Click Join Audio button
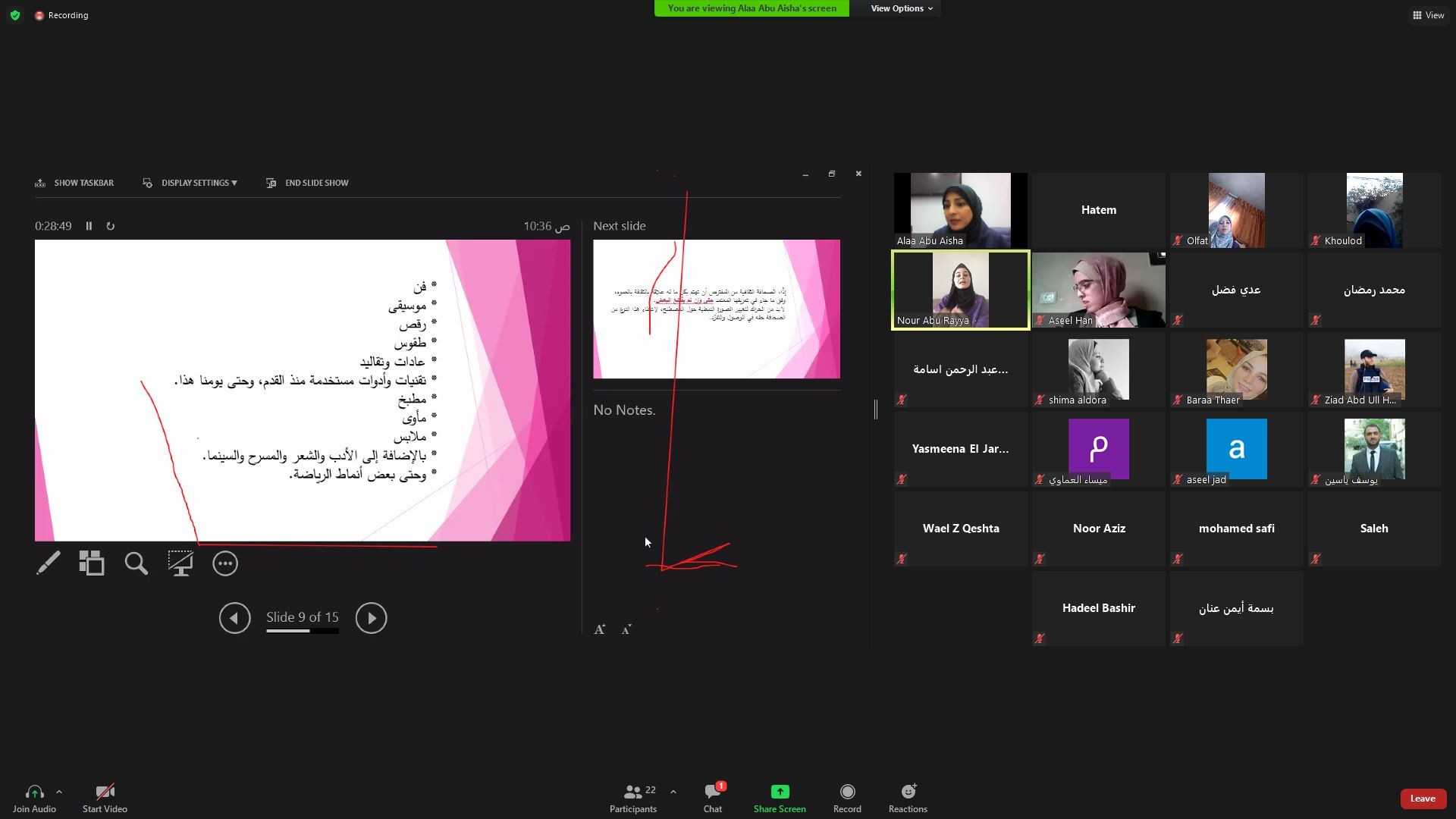Image resolution: width=1456 pixels, height=819 pixels. [x=34, y=799]
